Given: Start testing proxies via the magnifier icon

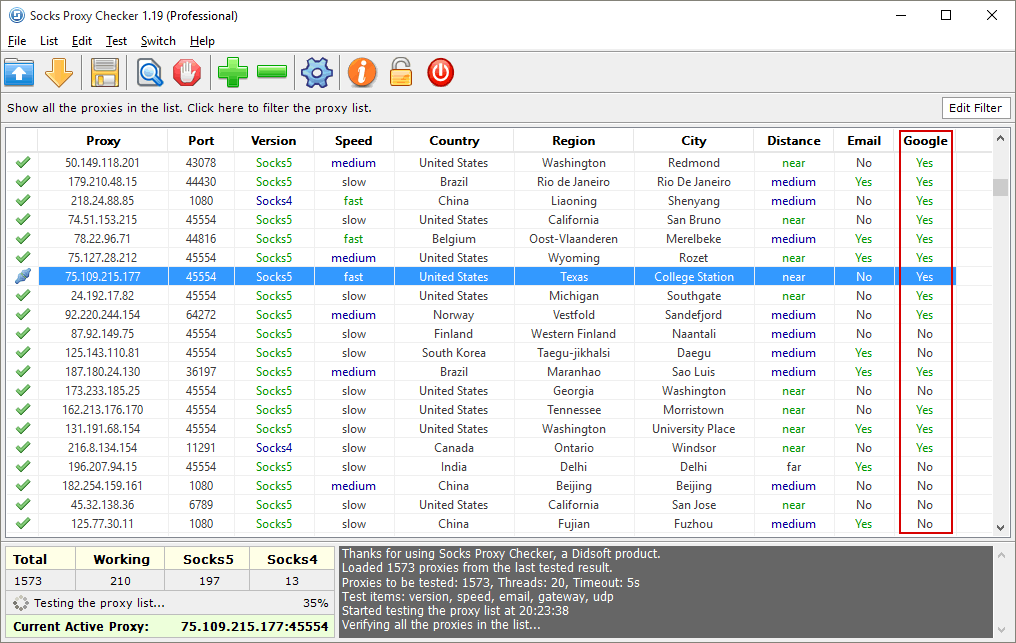Looking at the screenshot, I should 149,72.
